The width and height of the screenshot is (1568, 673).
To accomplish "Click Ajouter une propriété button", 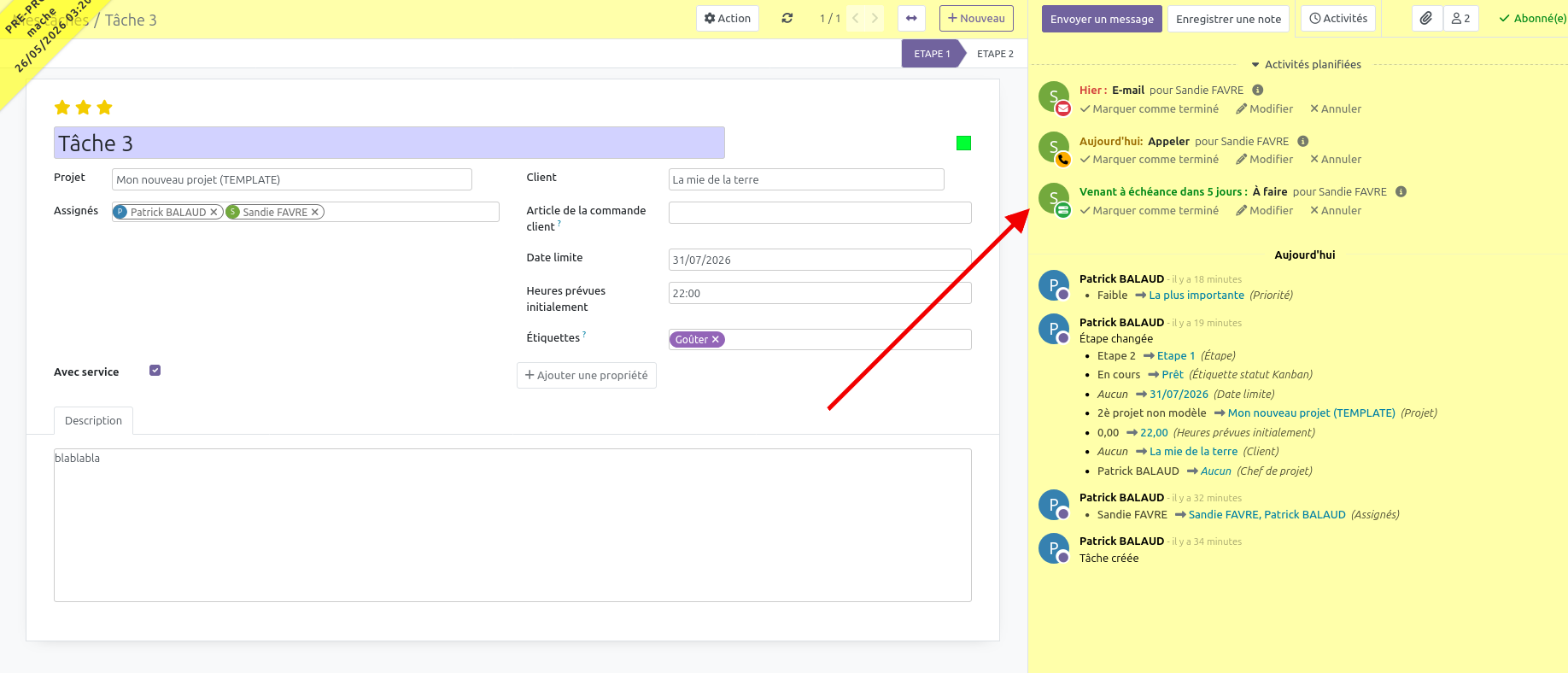I will (x=587, y=376).
